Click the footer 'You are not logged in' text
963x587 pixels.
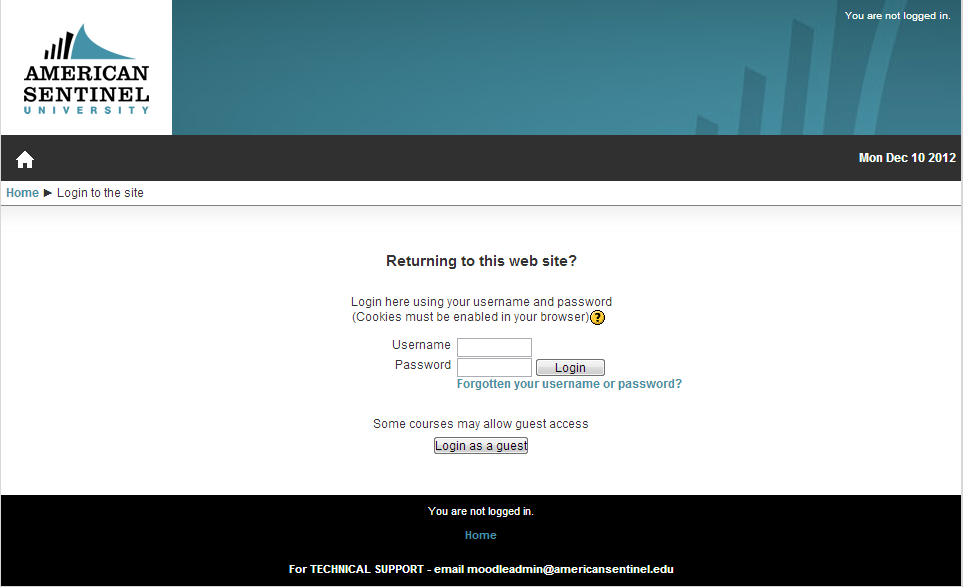pyautogui.click(x=481, y=511)
